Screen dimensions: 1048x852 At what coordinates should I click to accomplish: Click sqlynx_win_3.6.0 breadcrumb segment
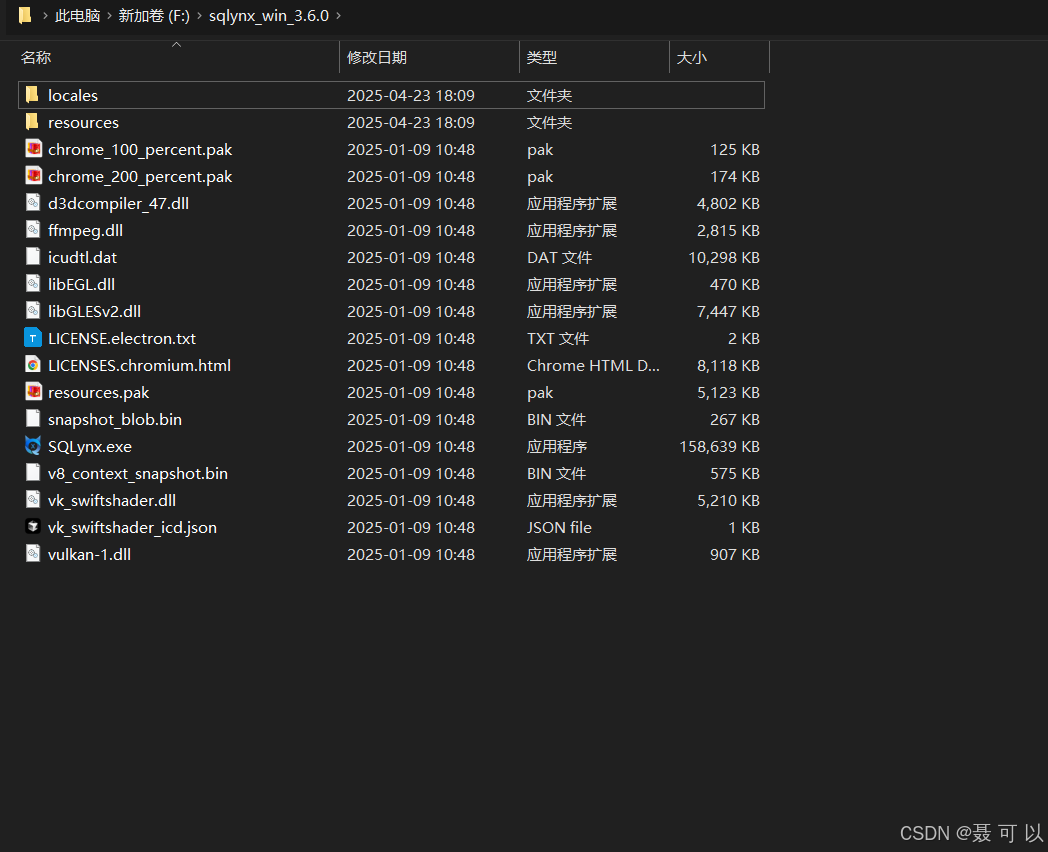click(269, 15)
